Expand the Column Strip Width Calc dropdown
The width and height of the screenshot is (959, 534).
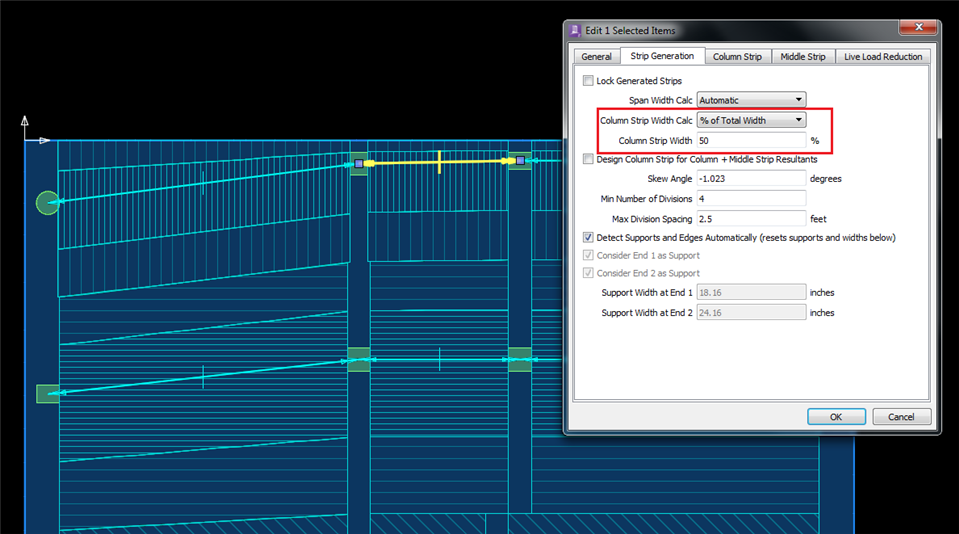(x=751, y=120)
